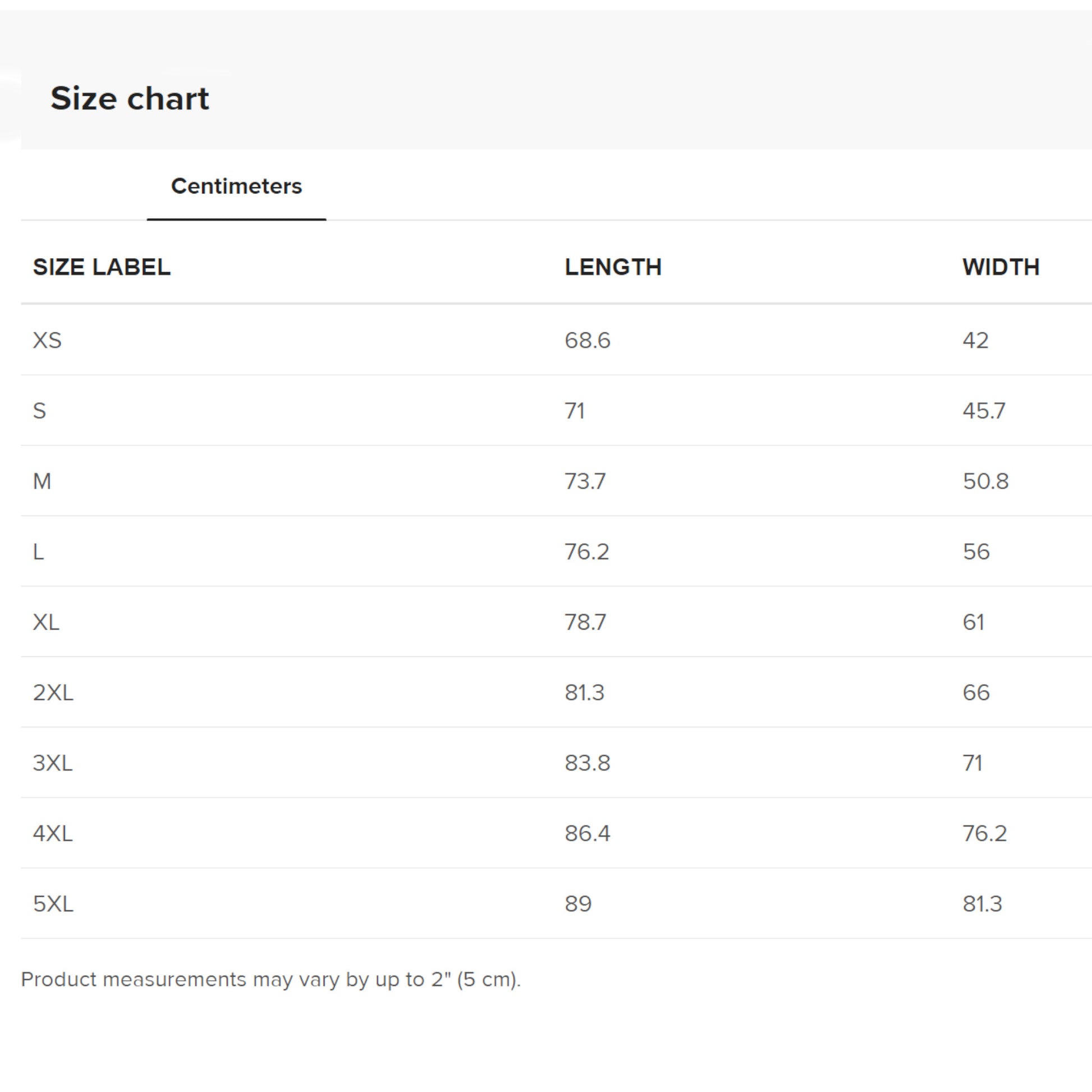Viewport: 1092px width, 1092px height.
Task: Click the SIZE LABEL column header
Action: click(102, 267)
